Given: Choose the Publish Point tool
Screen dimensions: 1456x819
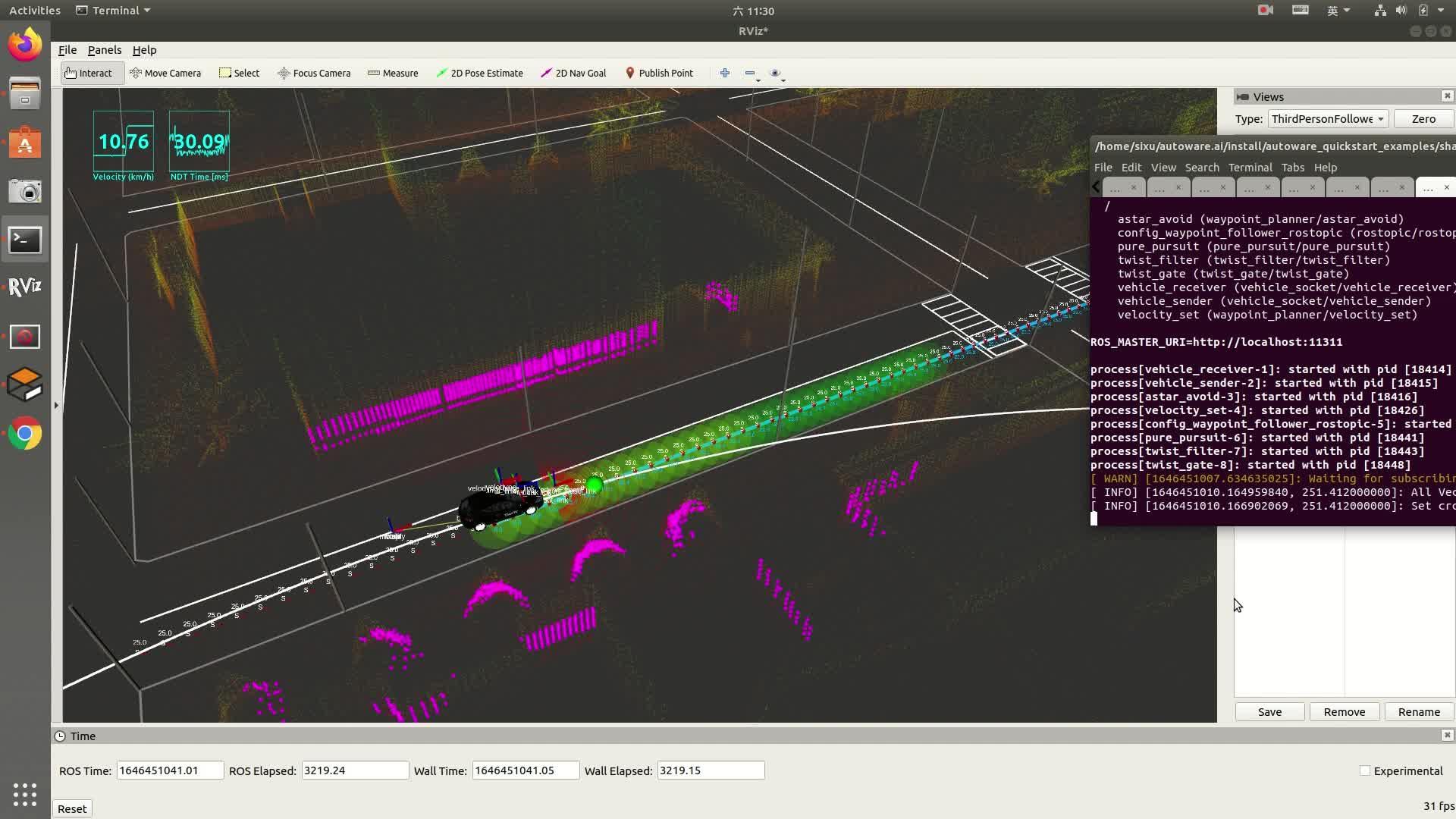Looking at the screenshot, I should pyautogui.click(x=659, y=74).
